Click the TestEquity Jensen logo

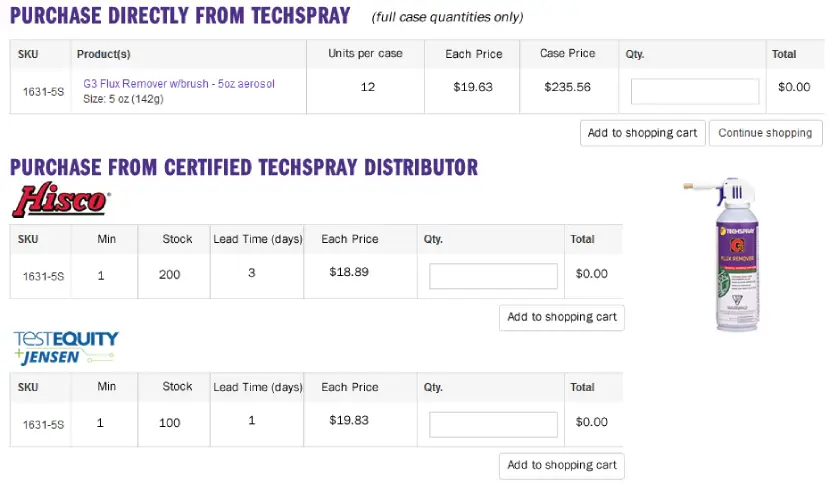click(x=66, y=348)
